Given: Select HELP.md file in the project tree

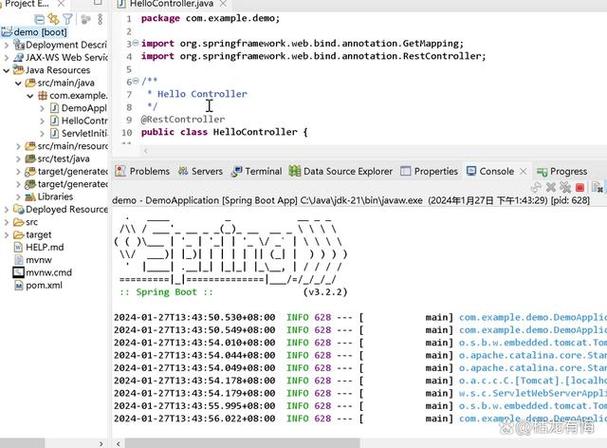Looking at the screenshot, I should tap(45, 247).
